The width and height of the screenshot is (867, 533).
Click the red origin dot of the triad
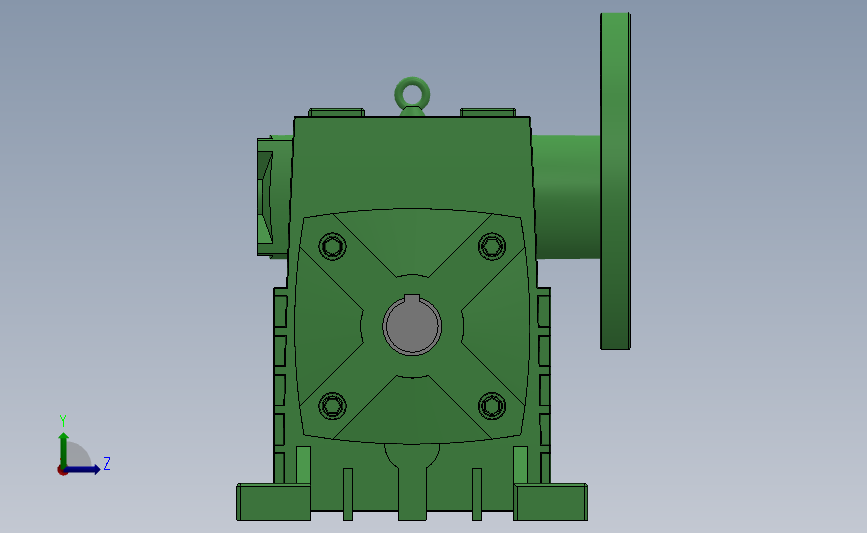click(62, 471)
